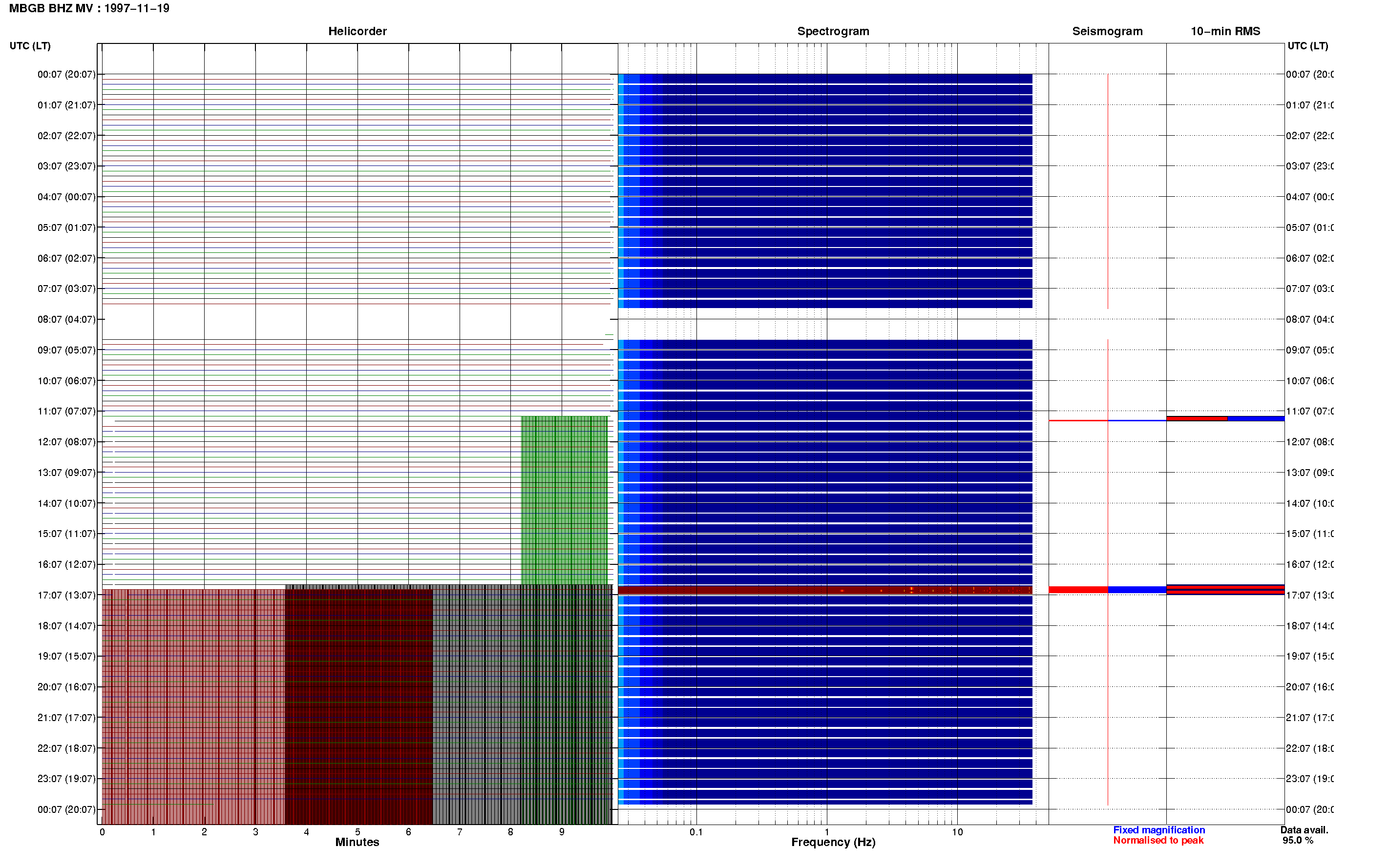Click the dark red saturated spectrogram band
The height and width of the screenshot is (868, 1389).
(825, 590)
